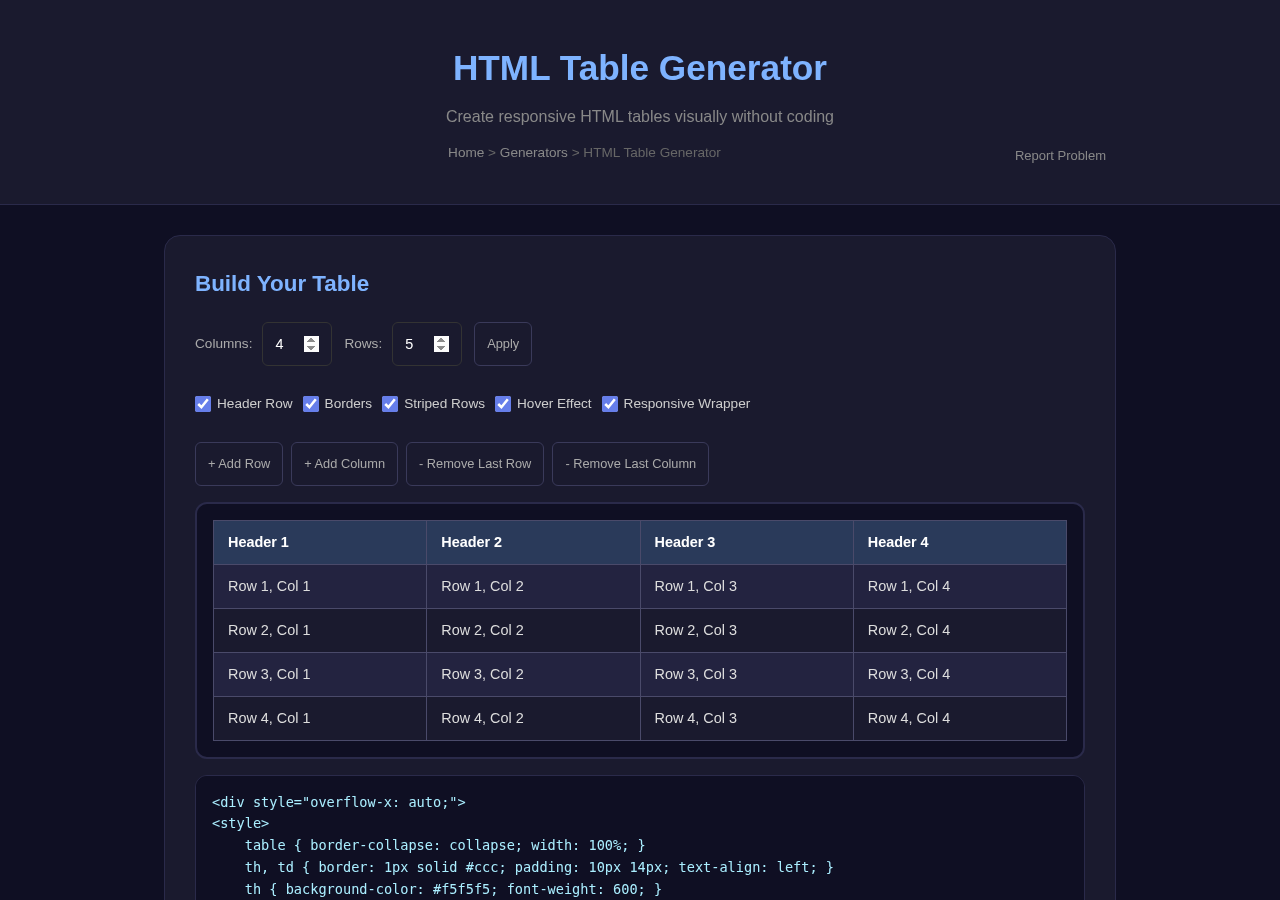Toggle the Header Row checkbox
The width and height of the screenshot is (1280, 900).
coord(203,404)
